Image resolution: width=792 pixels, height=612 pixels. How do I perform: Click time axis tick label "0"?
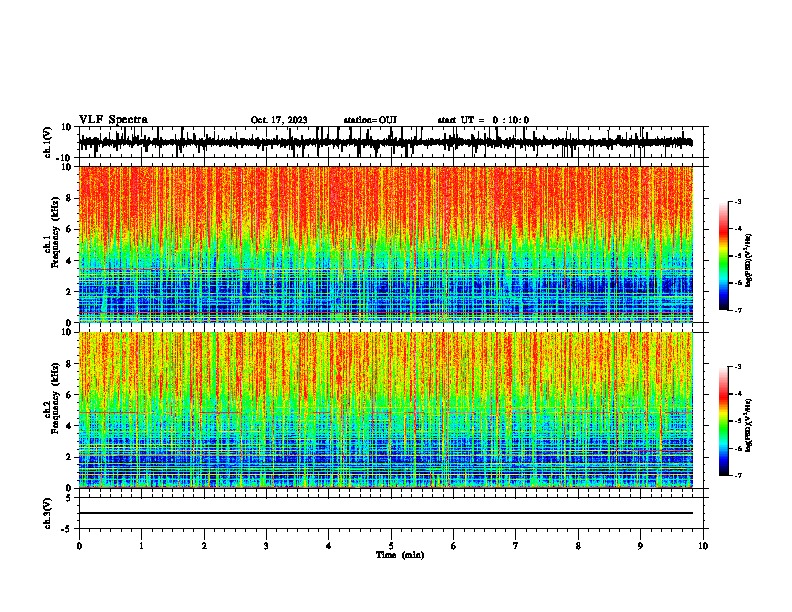[79, 546]
